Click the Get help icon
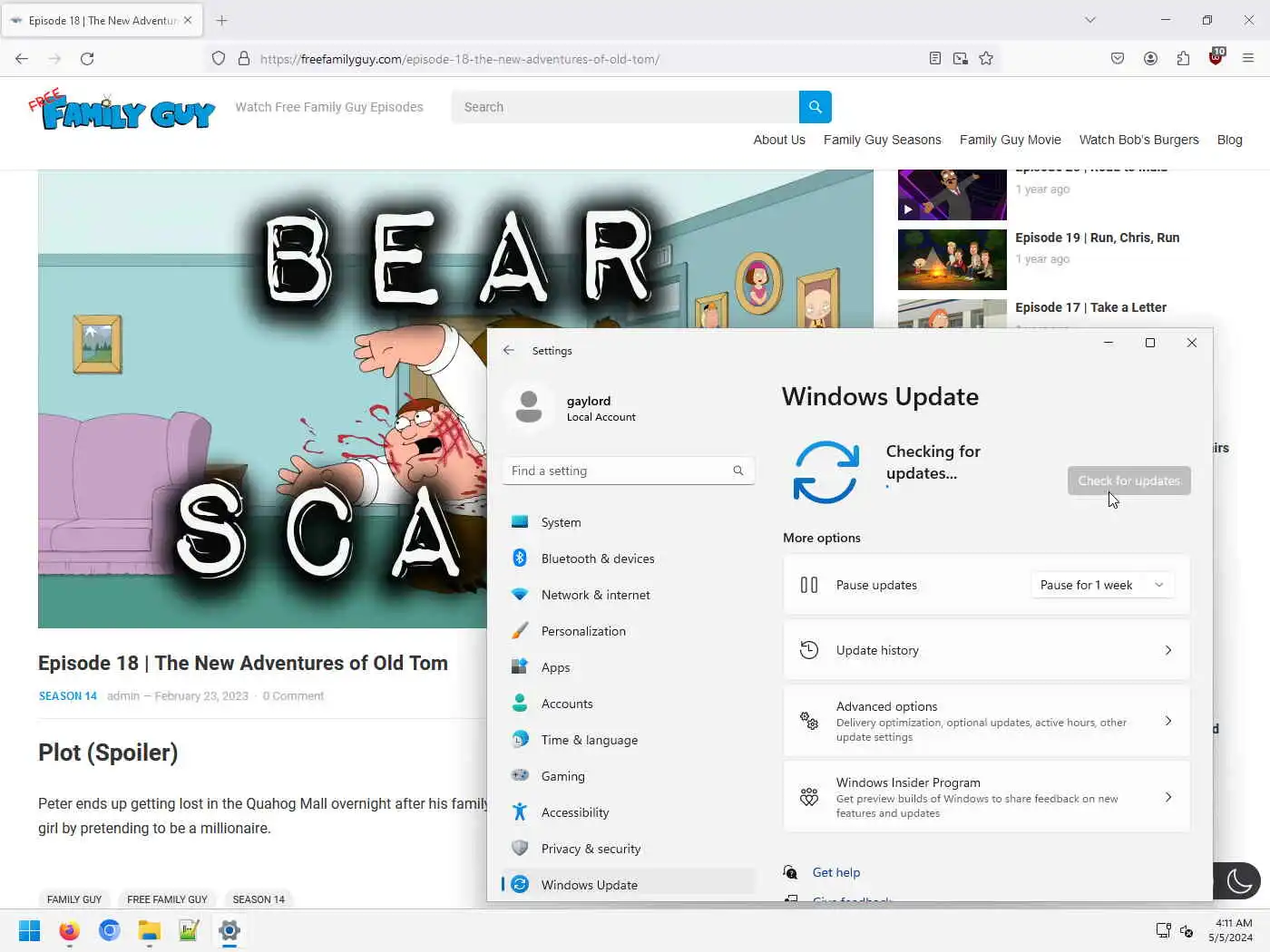 (790, 872)
